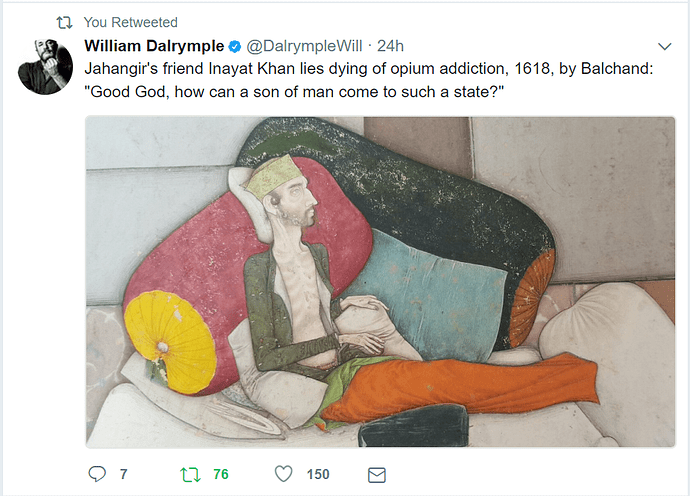Toggle the green retweet icon
The image size is (690, 496).
click(x=190, y=474)
